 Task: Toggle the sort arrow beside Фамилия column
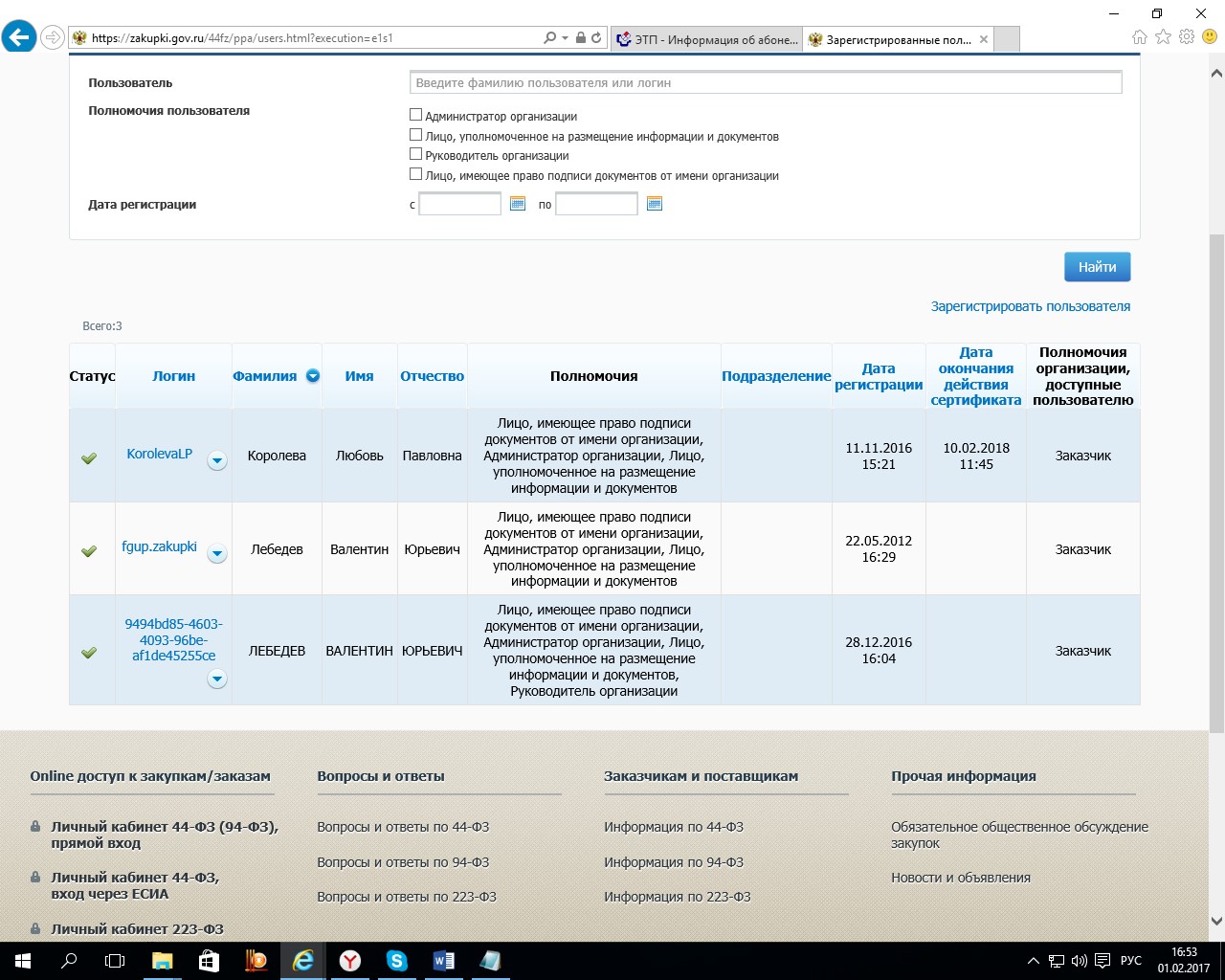click(x=313, y=376)
